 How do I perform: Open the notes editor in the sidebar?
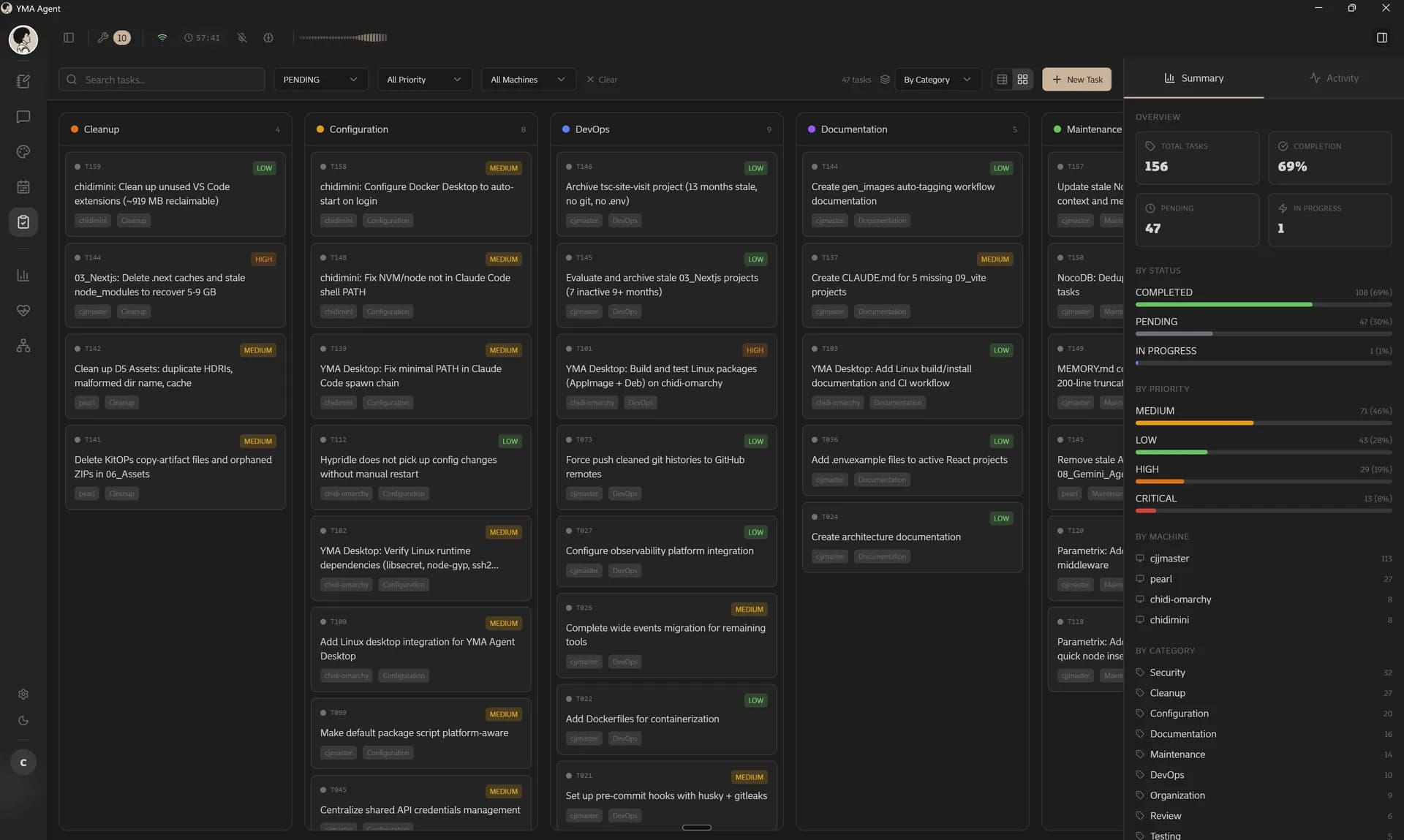pyautogui.click(x=23, y=82)
